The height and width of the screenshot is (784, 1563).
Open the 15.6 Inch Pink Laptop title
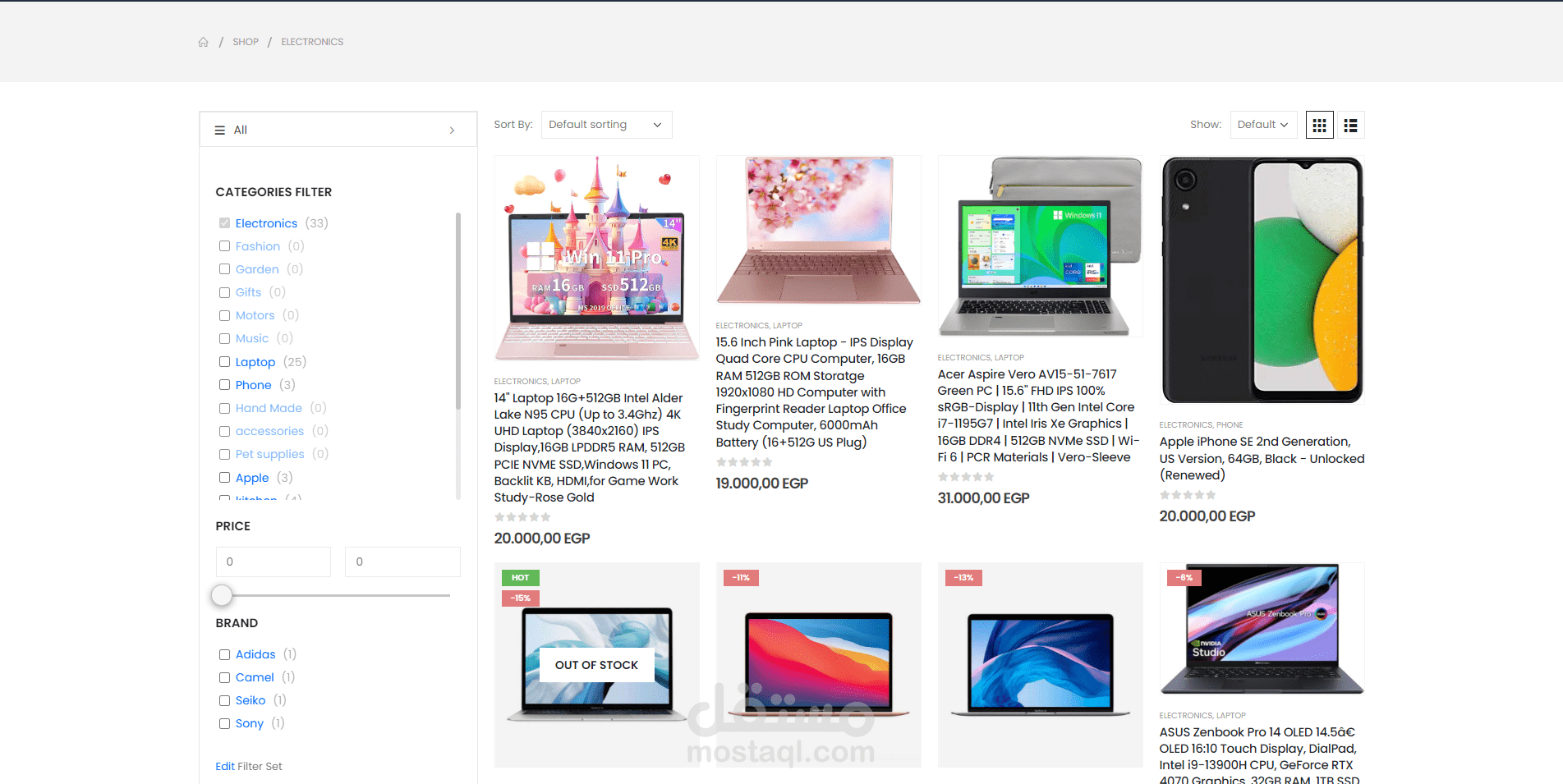click(815, 392)
